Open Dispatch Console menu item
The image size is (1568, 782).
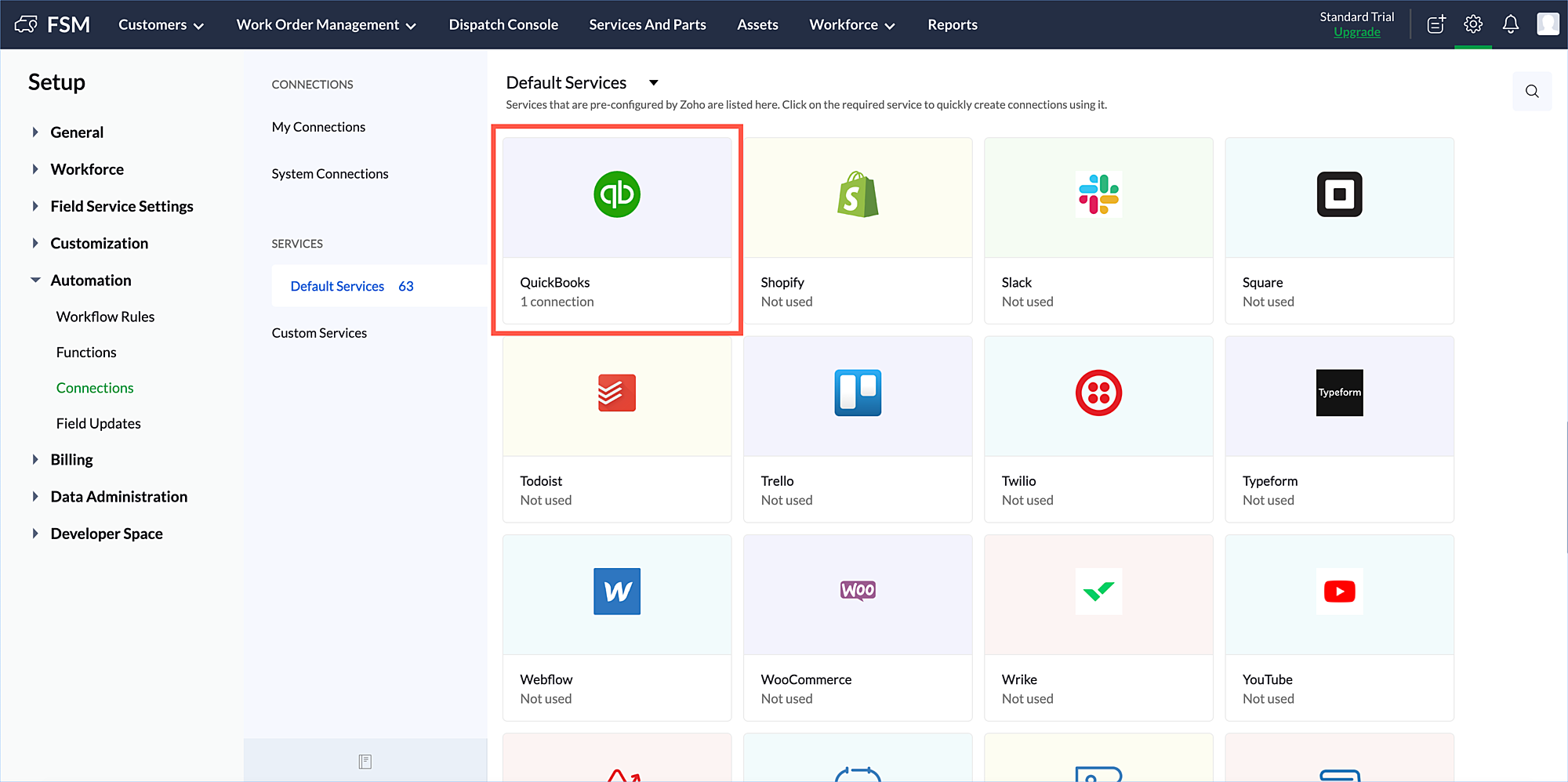[503, 25]
